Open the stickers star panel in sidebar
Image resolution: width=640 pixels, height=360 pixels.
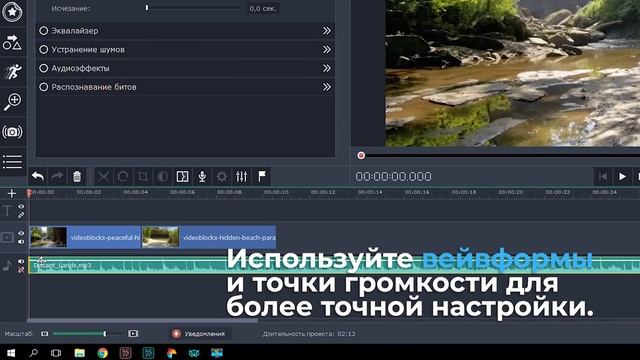[12, 12]
